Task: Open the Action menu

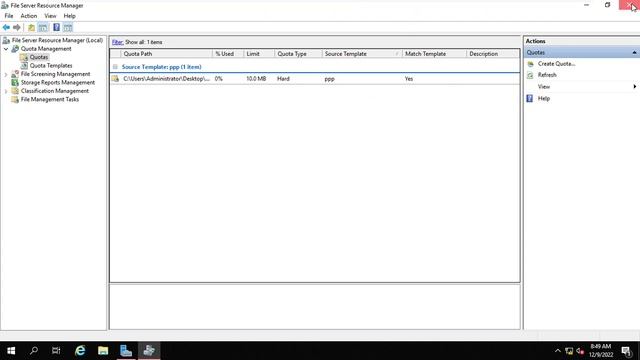Action: [29, 16]
